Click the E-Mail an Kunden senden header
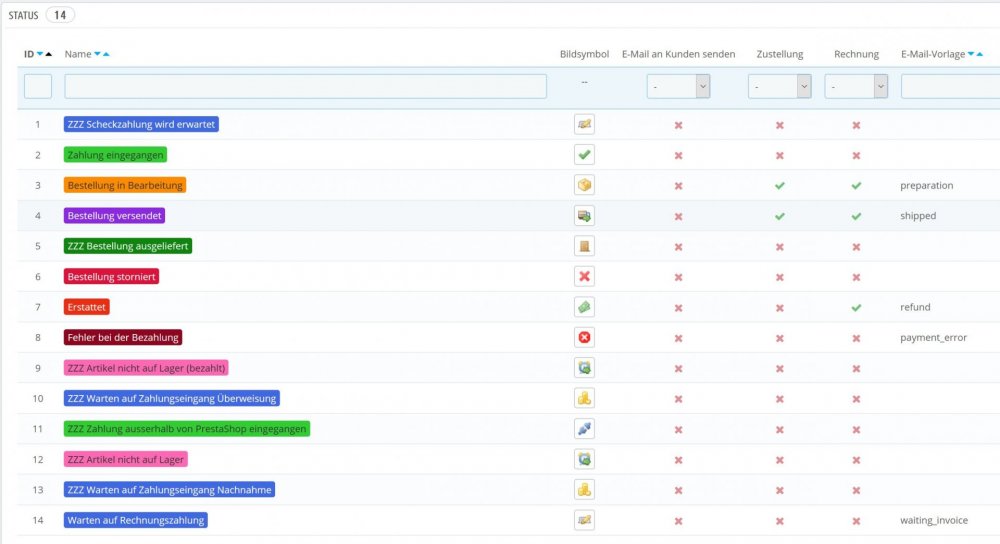Image resolution: width=1000 pixels, height=544 pixels. (x=678, y=54)
